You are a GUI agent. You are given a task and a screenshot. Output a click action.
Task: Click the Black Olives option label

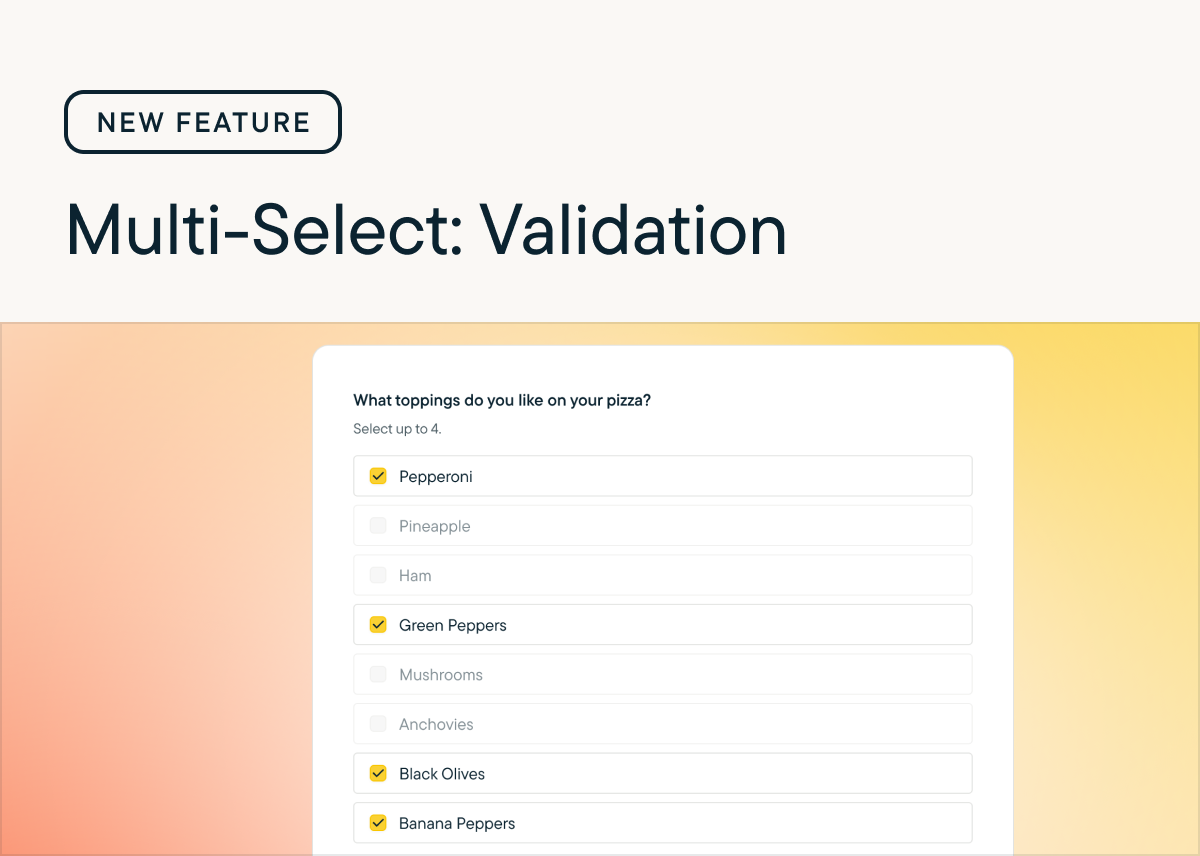click(442, 774)
